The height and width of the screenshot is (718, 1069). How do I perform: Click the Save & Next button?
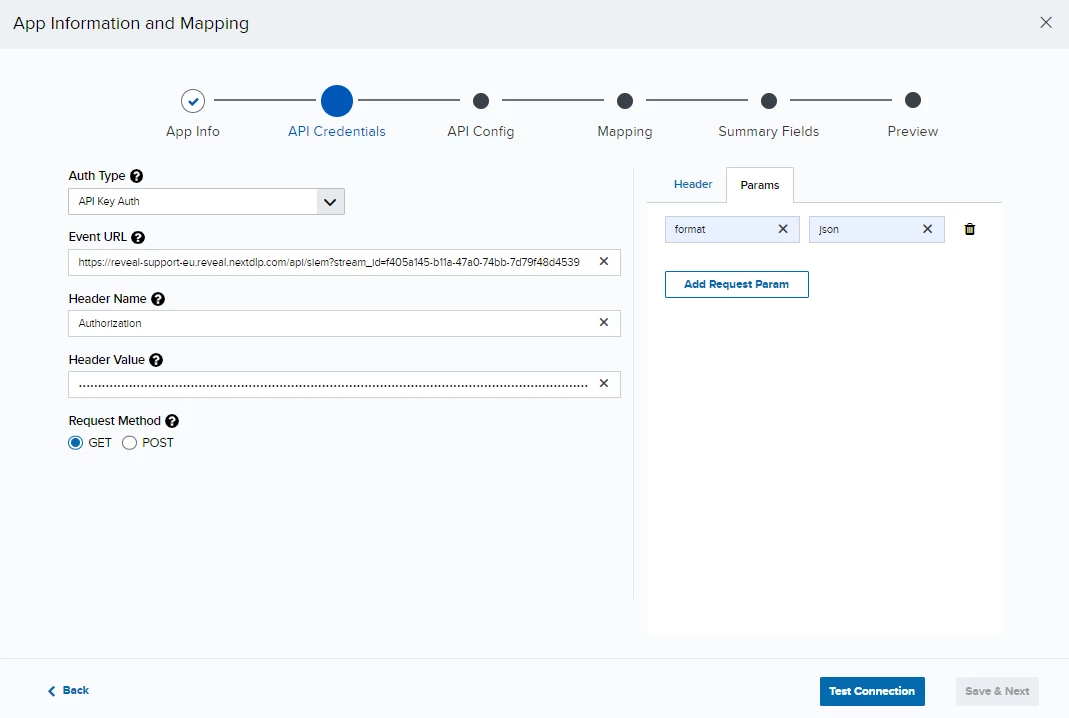tap(997, 691)
